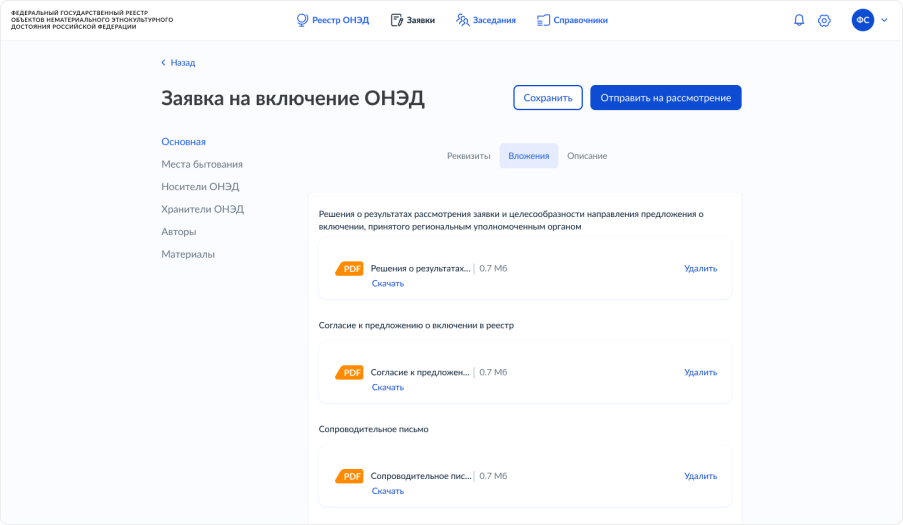903x525 pixels.
Task: Click the Заявка на включение ОНЭД heading
Action: click(293, 98)
